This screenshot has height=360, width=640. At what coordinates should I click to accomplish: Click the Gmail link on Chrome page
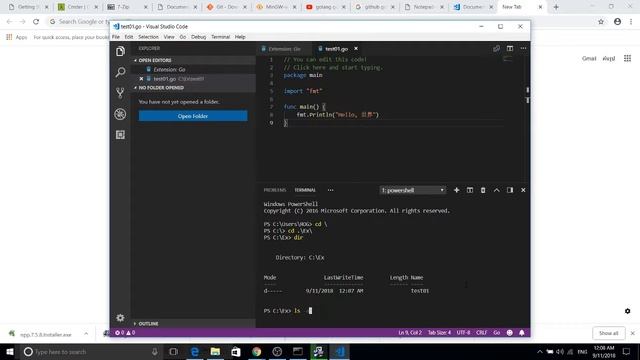point(589,58)
